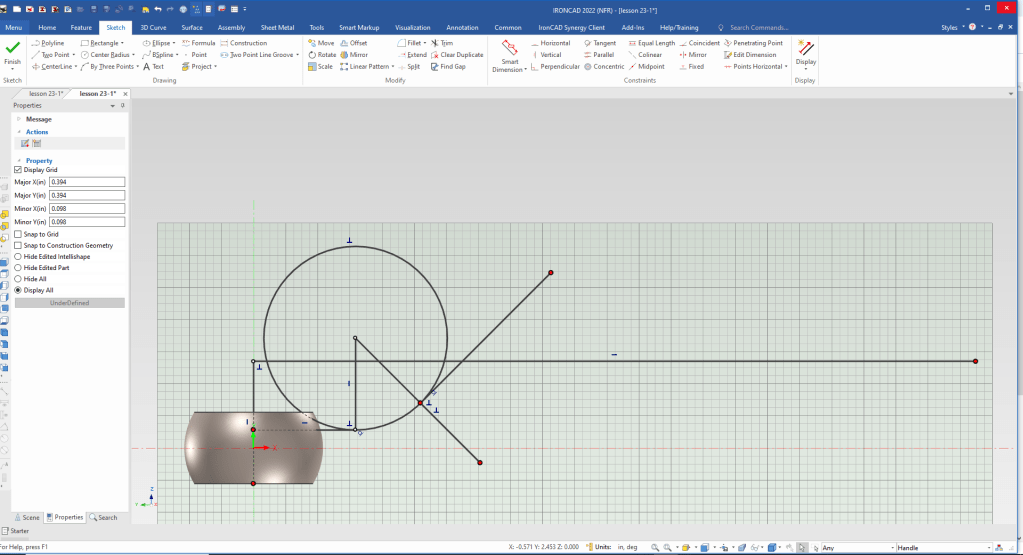Select the Polyline drawing tool

point(52,43)
